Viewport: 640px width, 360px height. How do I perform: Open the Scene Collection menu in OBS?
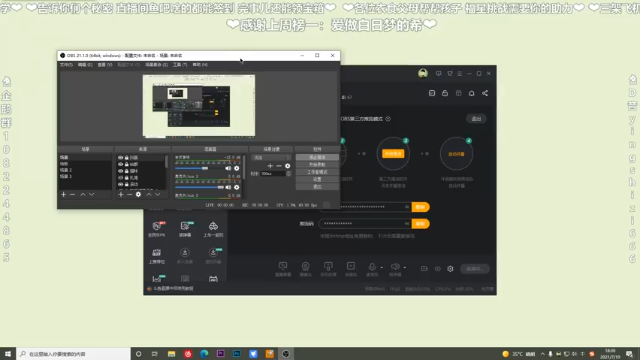156,65
